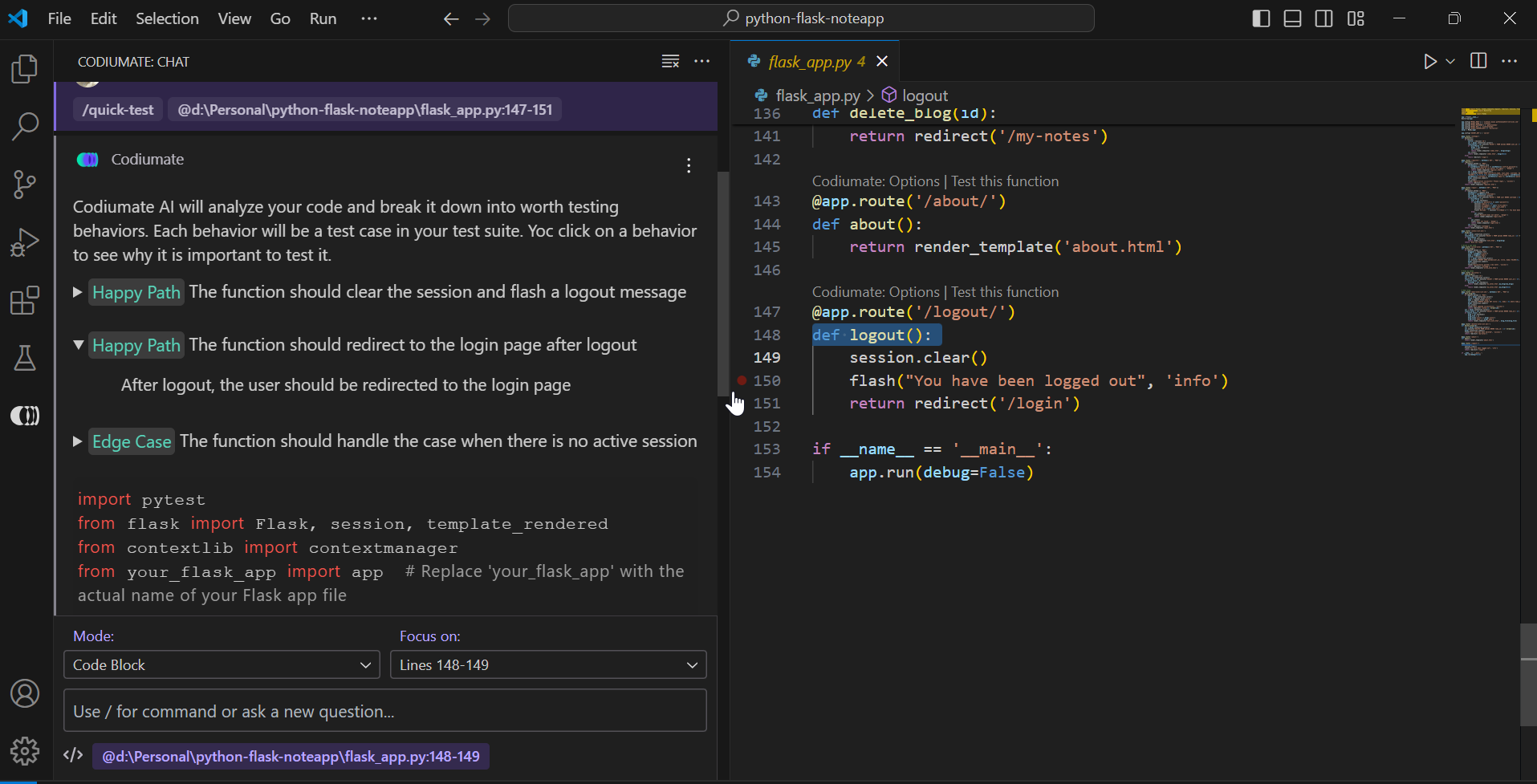Click the code minimap overview
Screen dimensions: 1537x784
[1490, 233]
